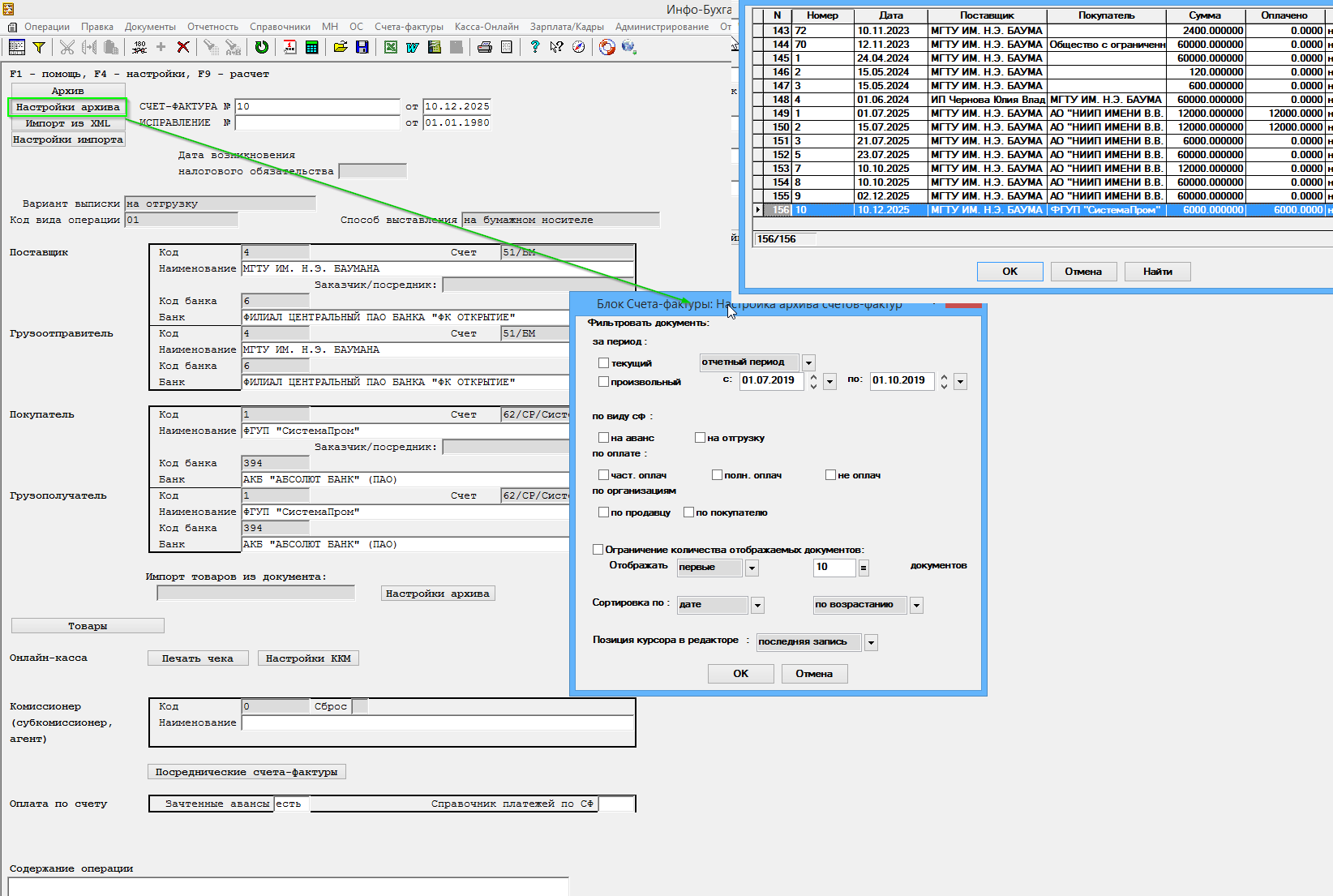Click the yellow filter funnel icon
Screen dimensions: 1333x896
click(x=39, y=47)
